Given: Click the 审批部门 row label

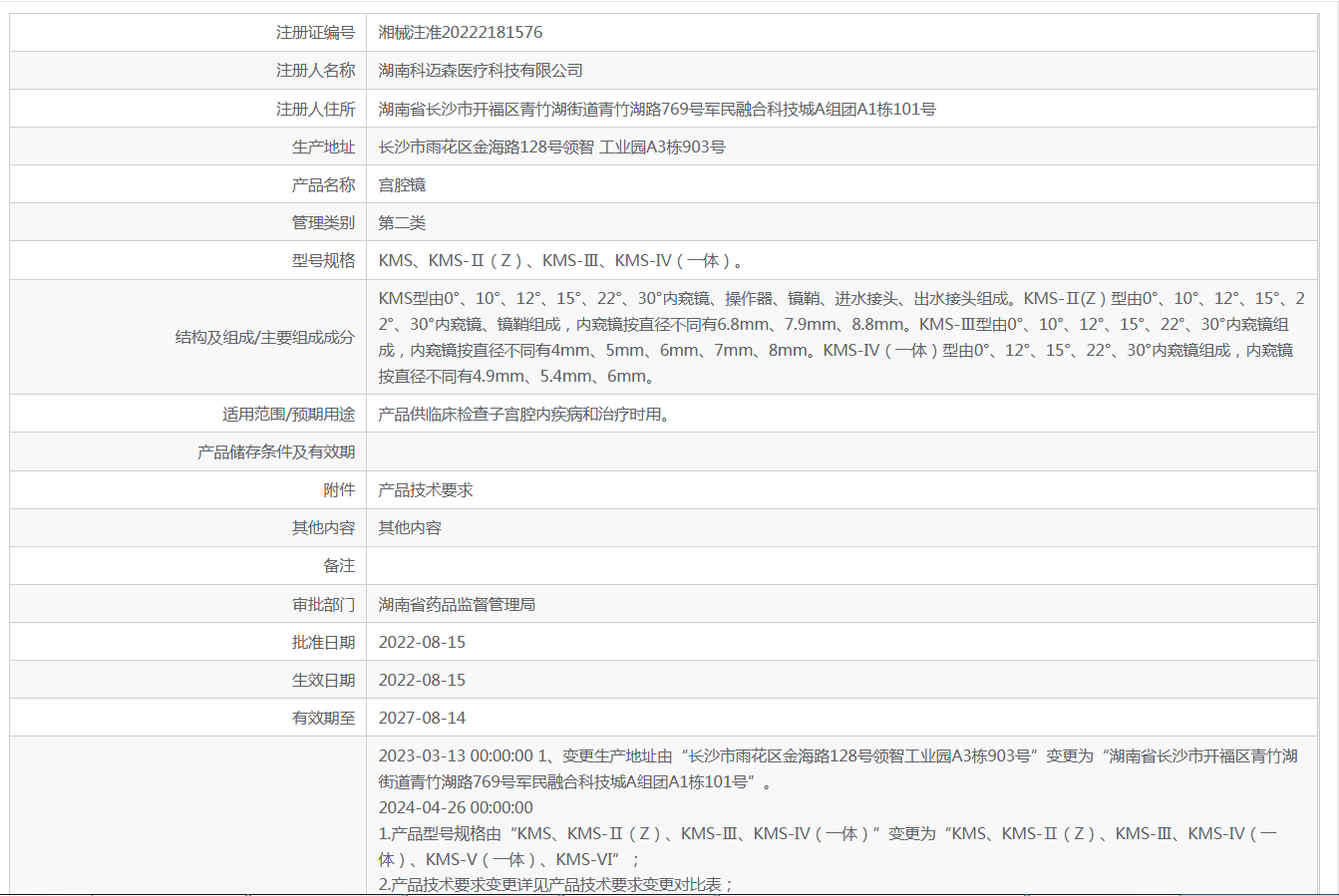Looking at the screenshot, I should 323,604.
